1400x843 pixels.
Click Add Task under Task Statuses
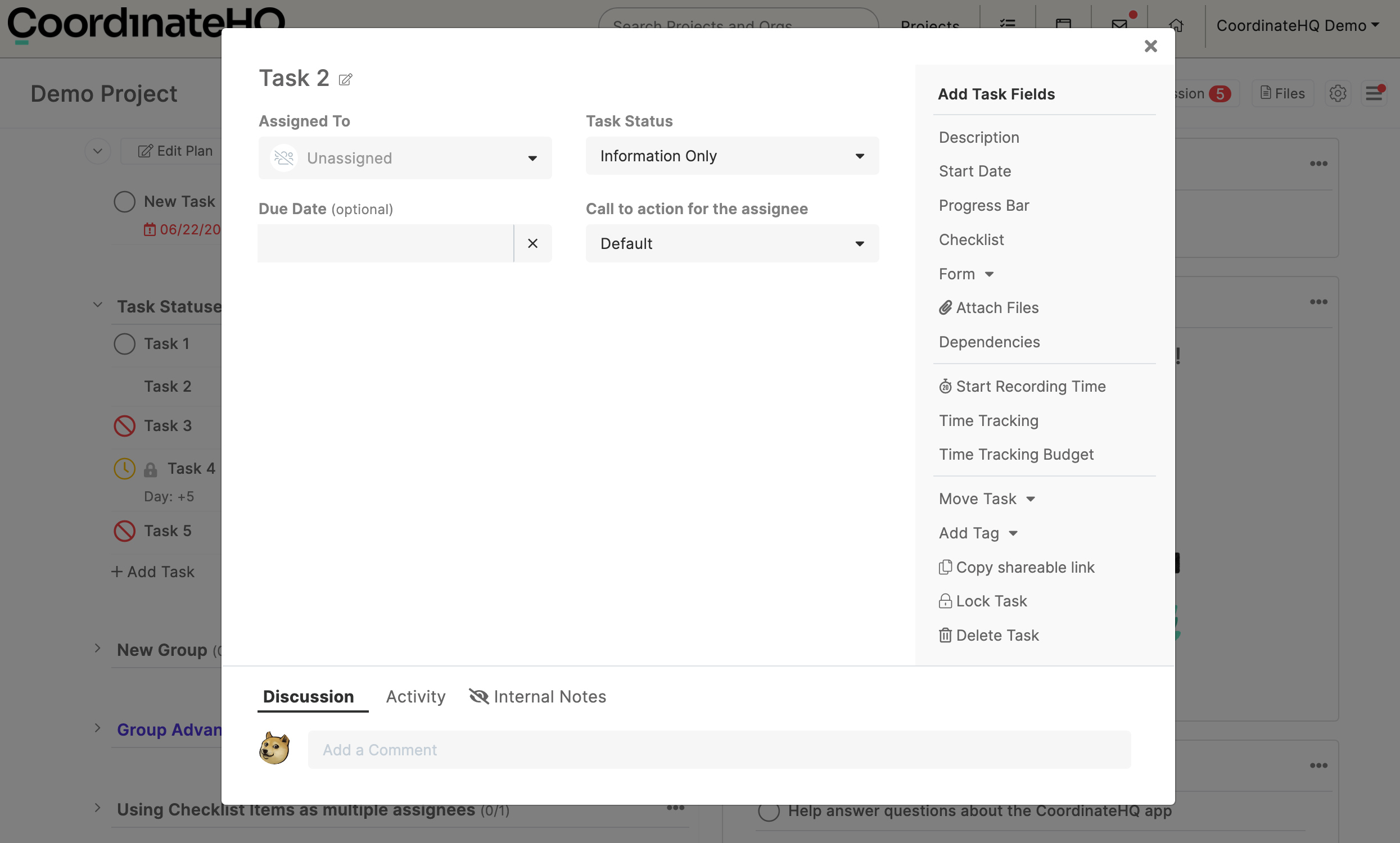tap(153, 572)
